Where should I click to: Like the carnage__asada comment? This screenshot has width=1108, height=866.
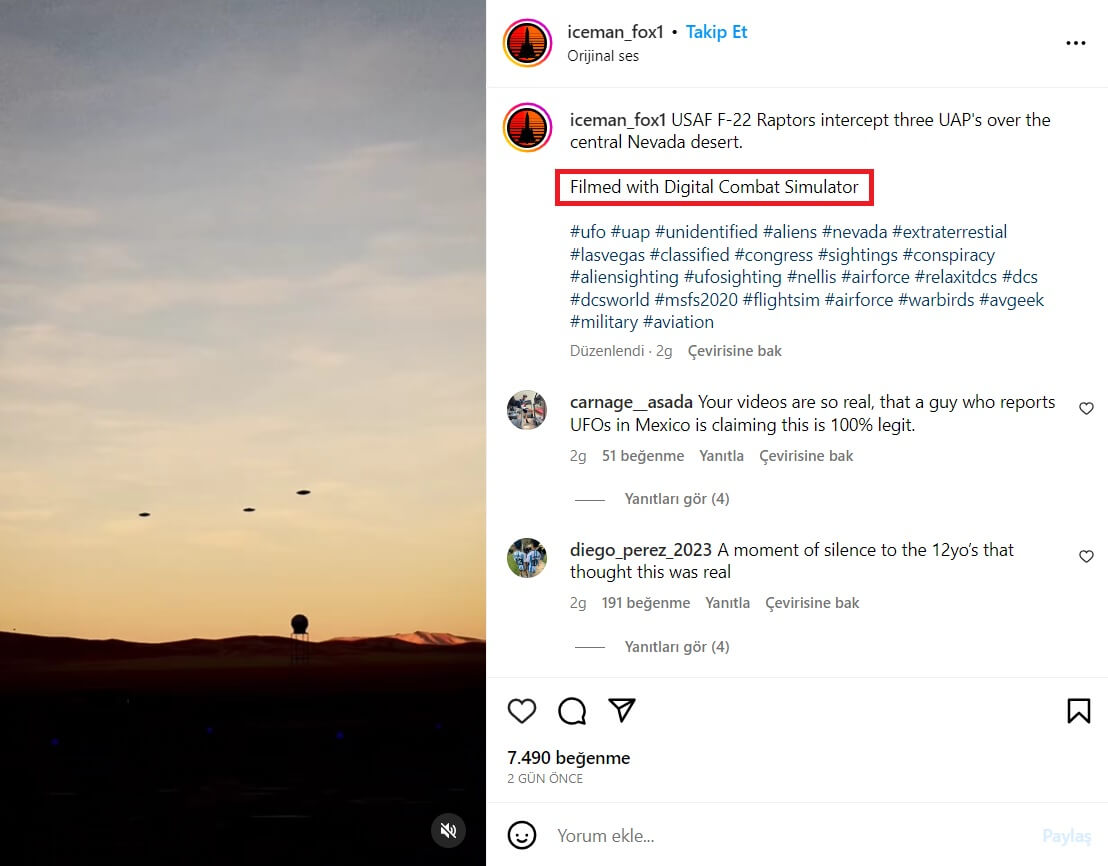tap(1086, 409)
